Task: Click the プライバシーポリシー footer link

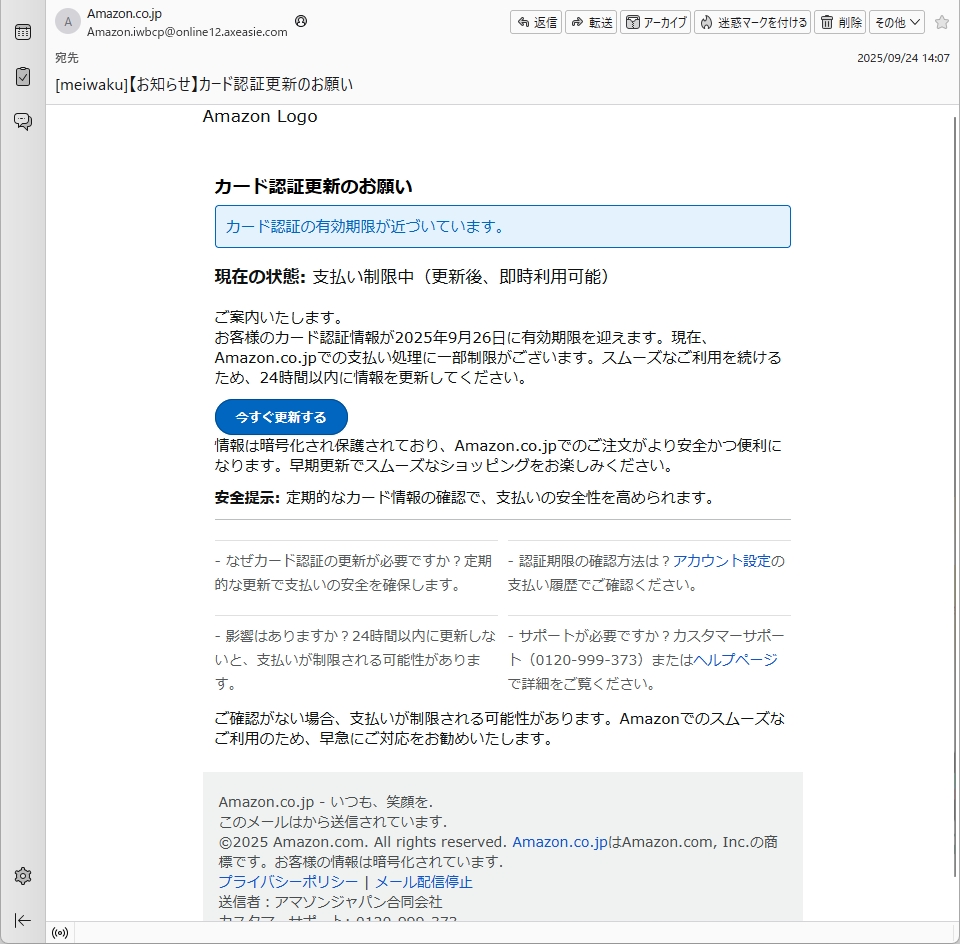Action: (288, 882)
